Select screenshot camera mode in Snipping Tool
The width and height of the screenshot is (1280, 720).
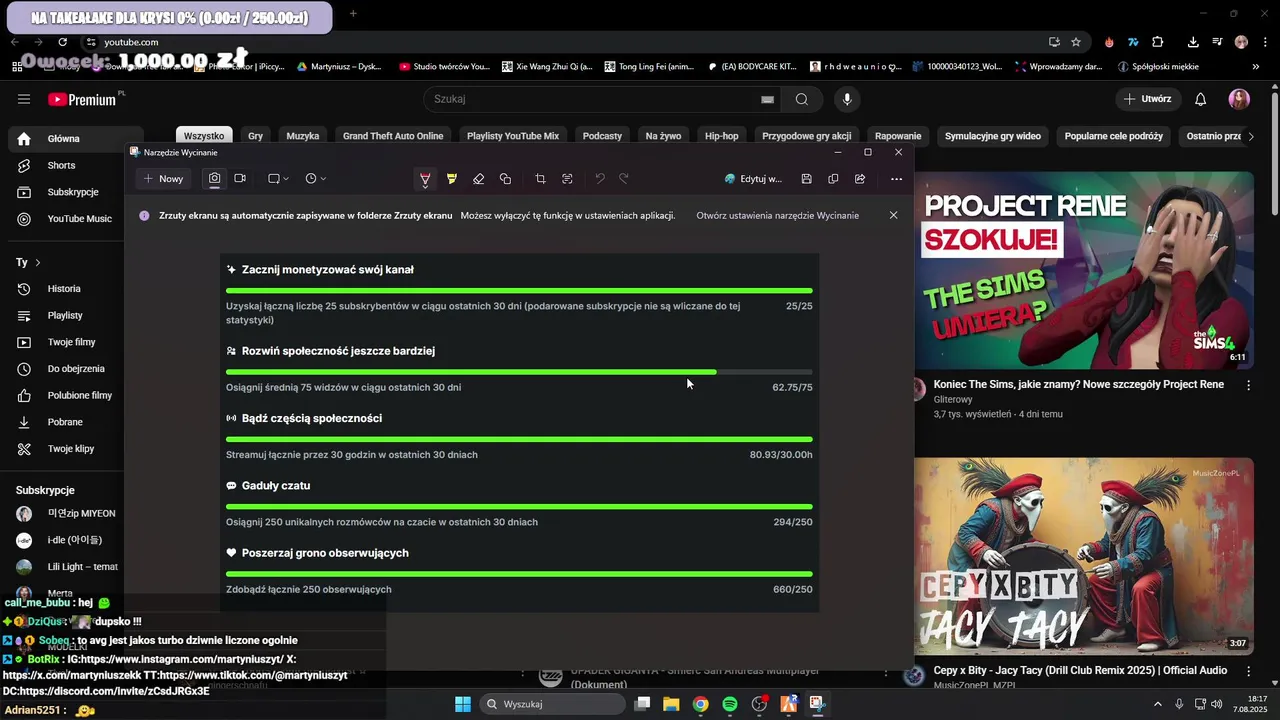214,179
